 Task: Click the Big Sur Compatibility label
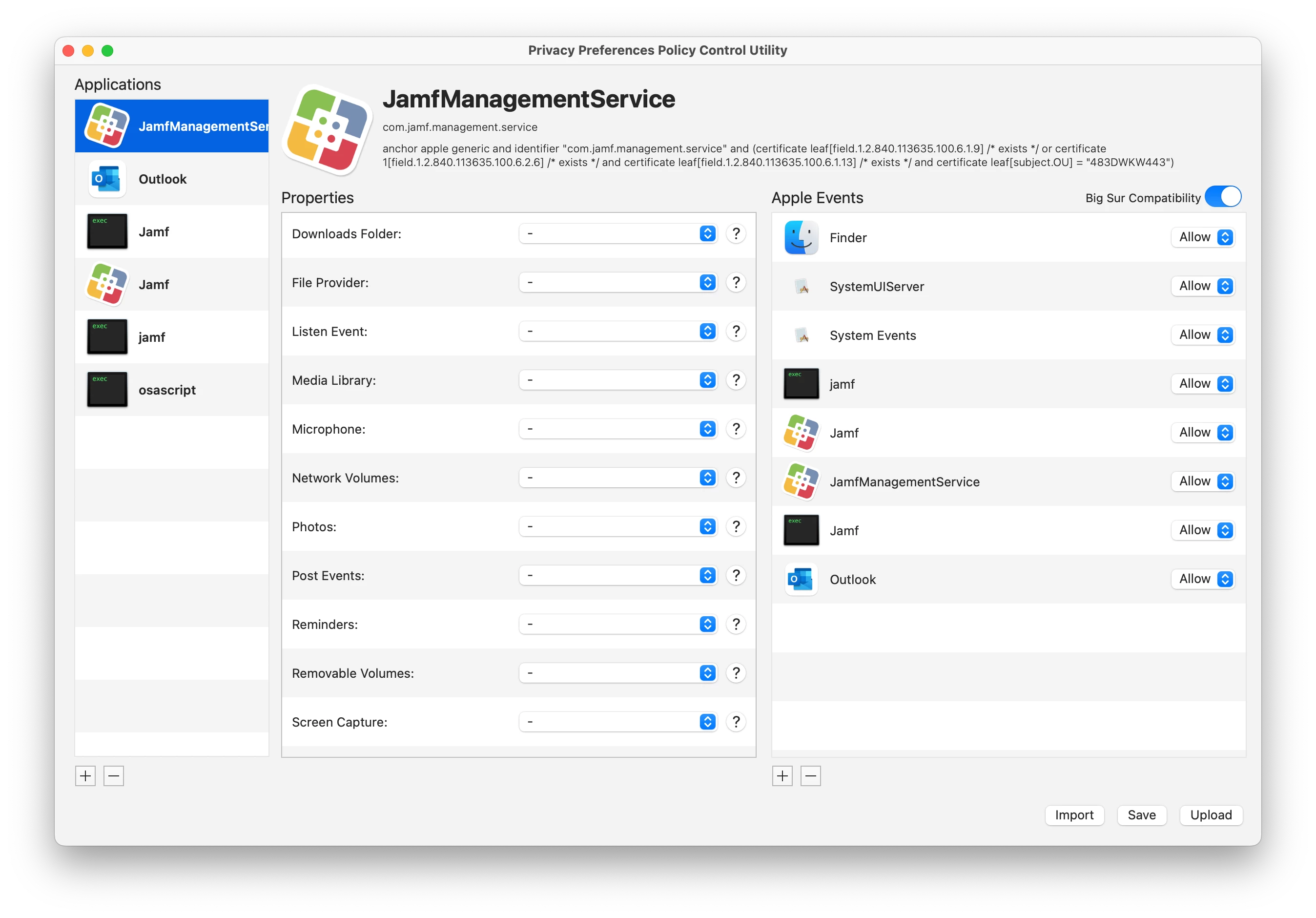click(x=1142, y=198)
